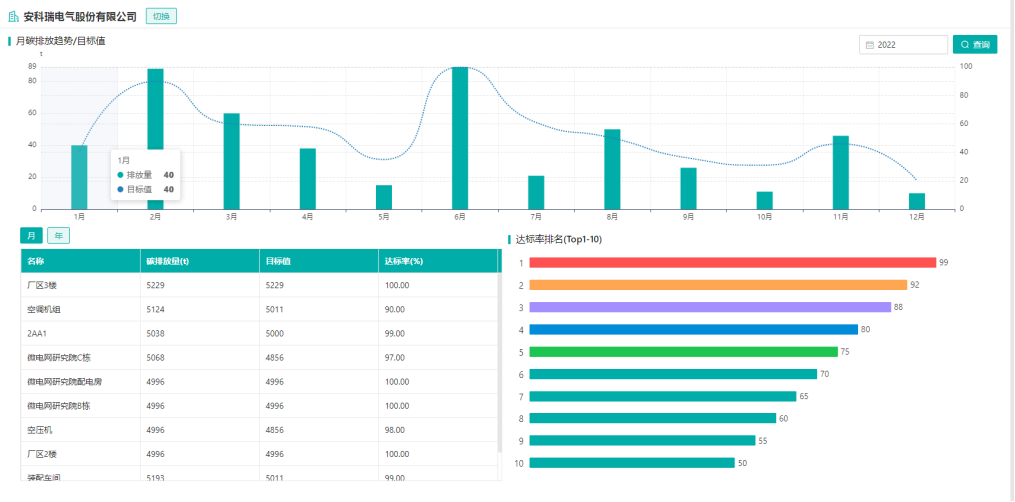Click the 6月 emission bar
This screenshot has width=1015, height=502.
[x=460, y=138]
